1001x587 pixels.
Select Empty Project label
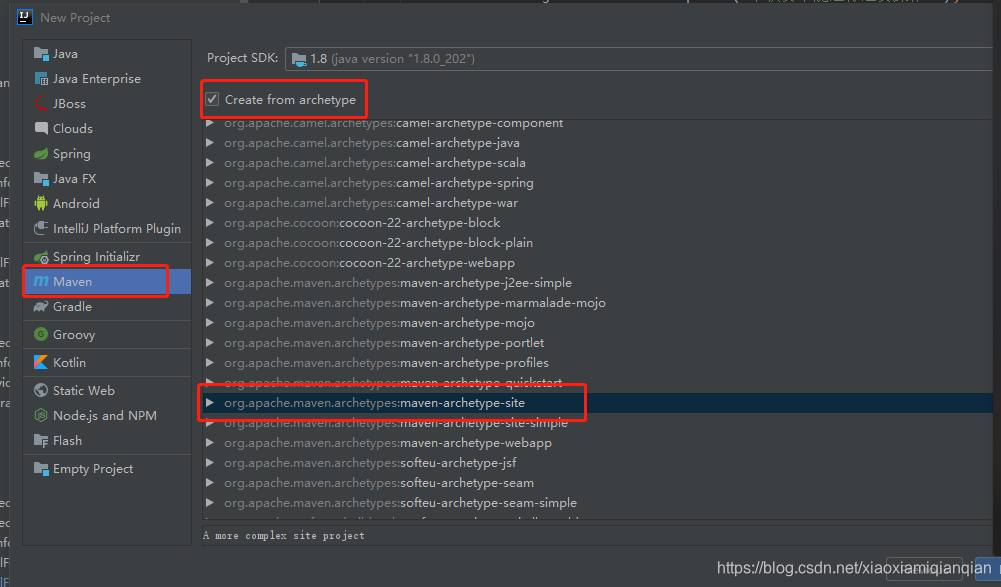point(93,469)
